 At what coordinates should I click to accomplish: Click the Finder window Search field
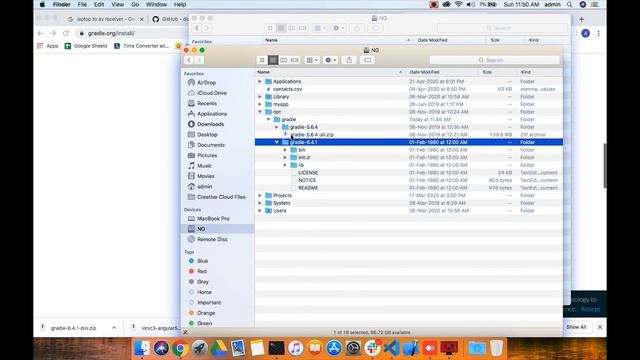pos(494,60)
